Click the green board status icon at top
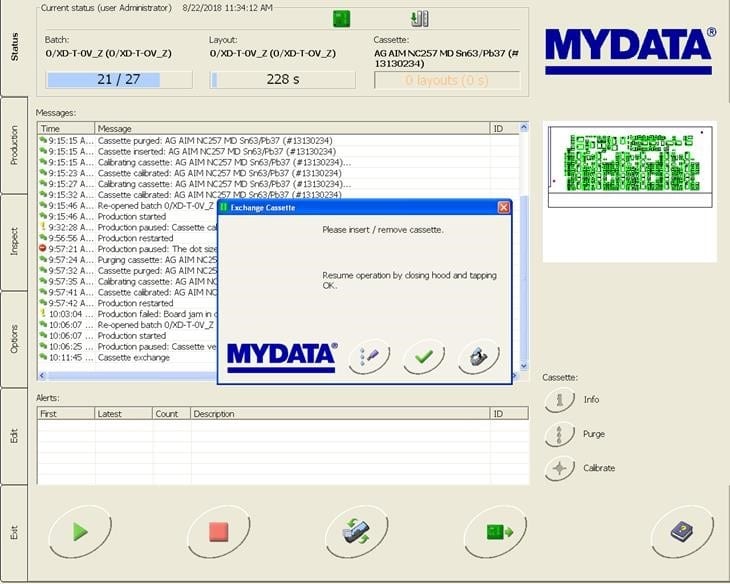 (x=341, y=19)
